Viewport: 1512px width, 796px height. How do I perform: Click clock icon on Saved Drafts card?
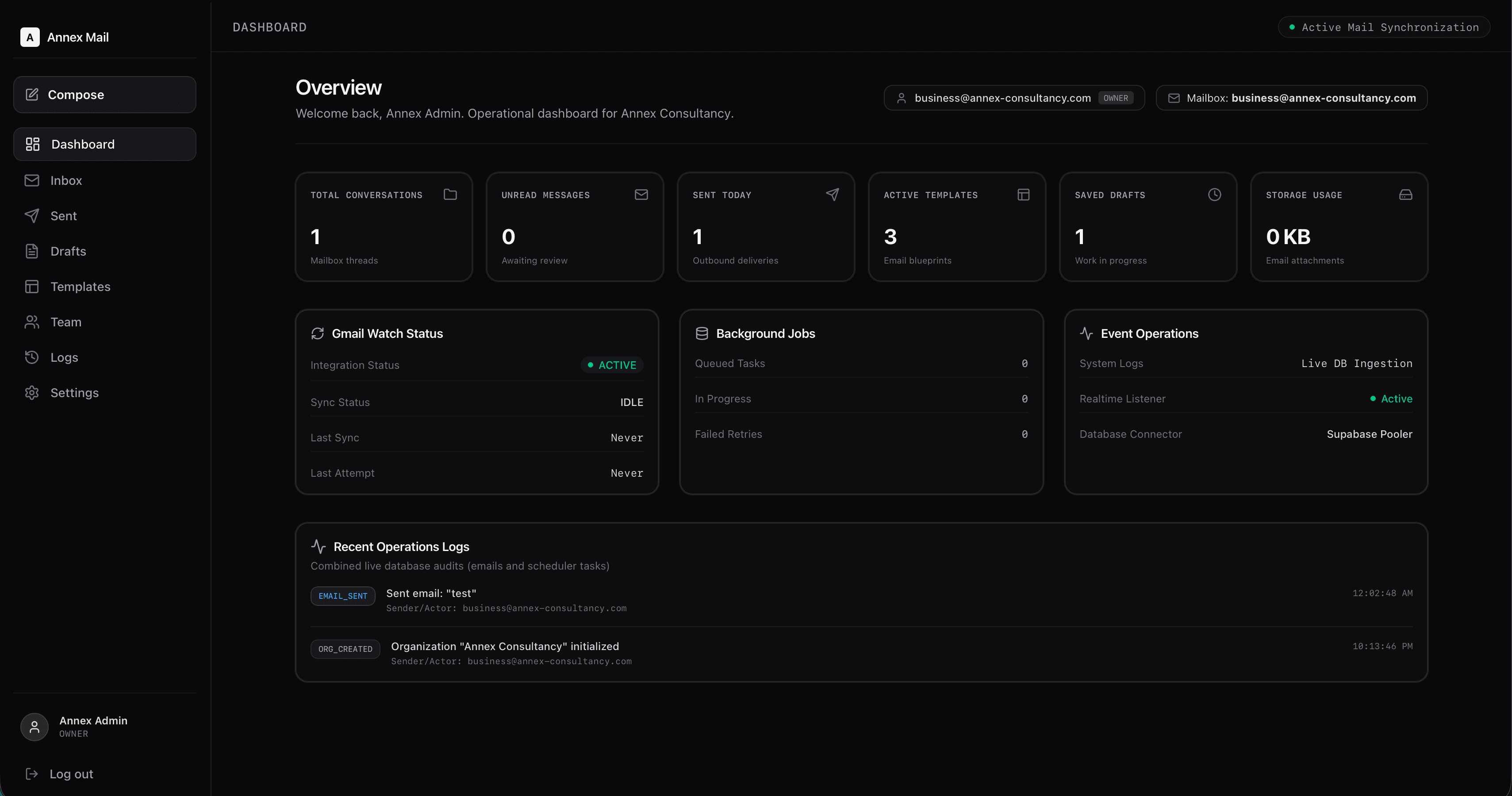click(1214, 194)
